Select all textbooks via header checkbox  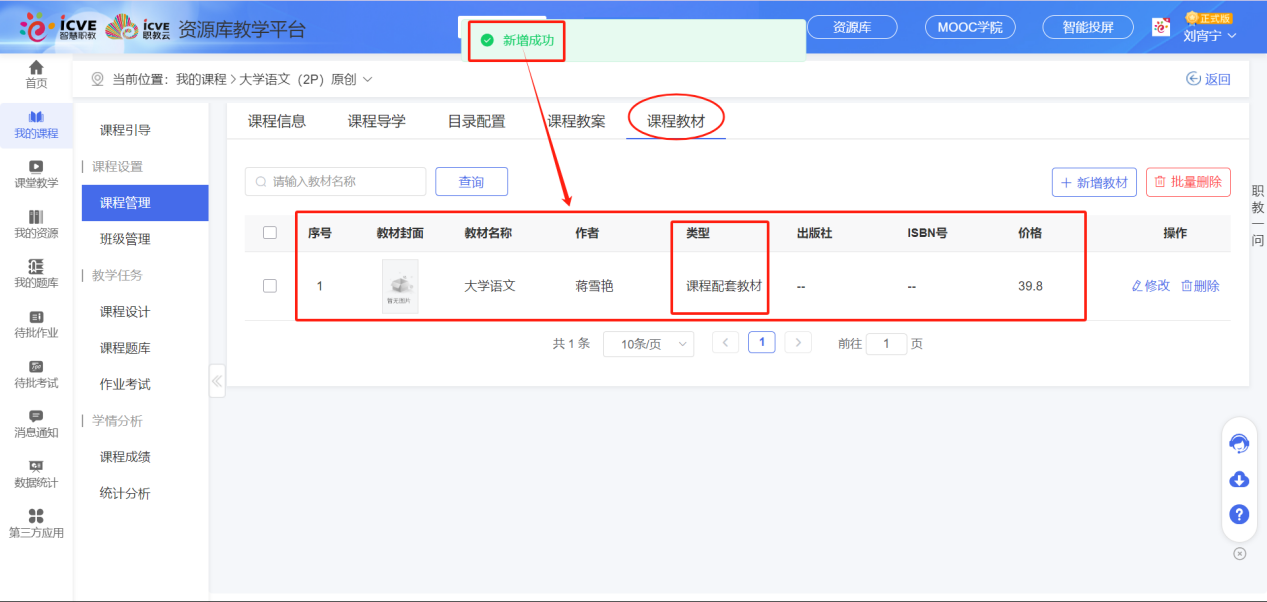269,231
